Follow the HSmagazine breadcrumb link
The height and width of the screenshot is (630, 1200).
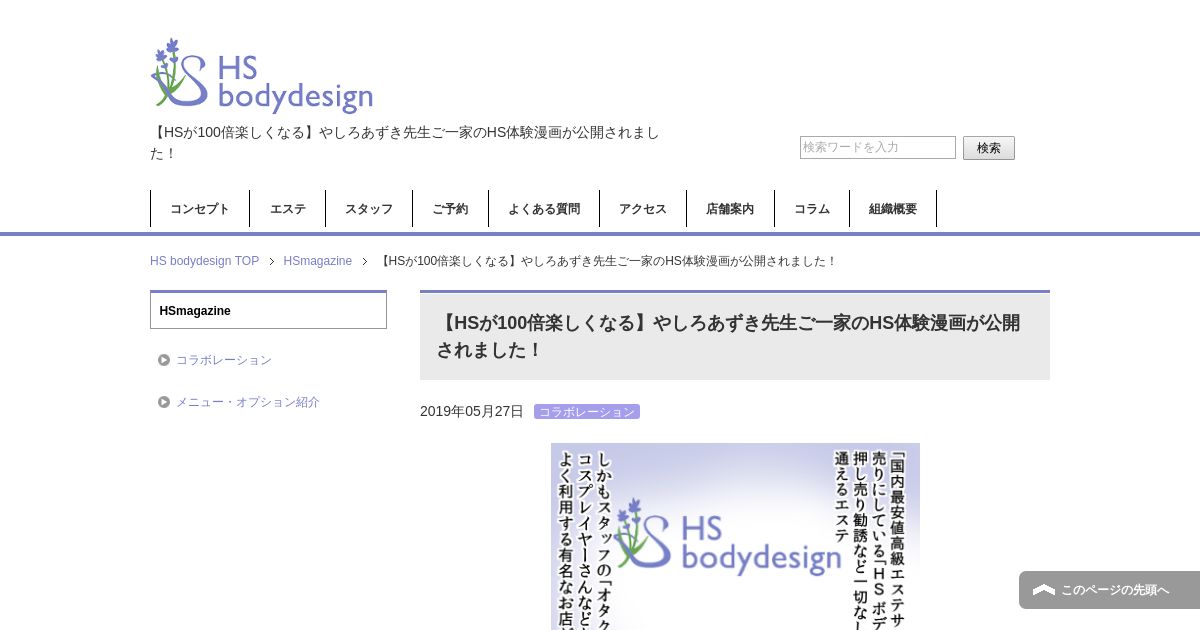coord(318,261)
